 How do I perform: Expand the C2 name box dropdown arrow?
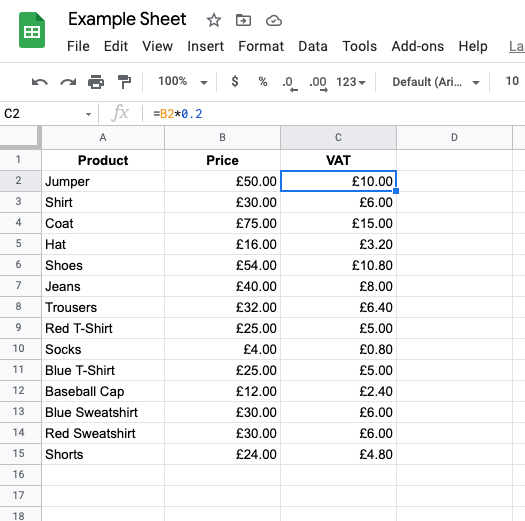(88, 115)
